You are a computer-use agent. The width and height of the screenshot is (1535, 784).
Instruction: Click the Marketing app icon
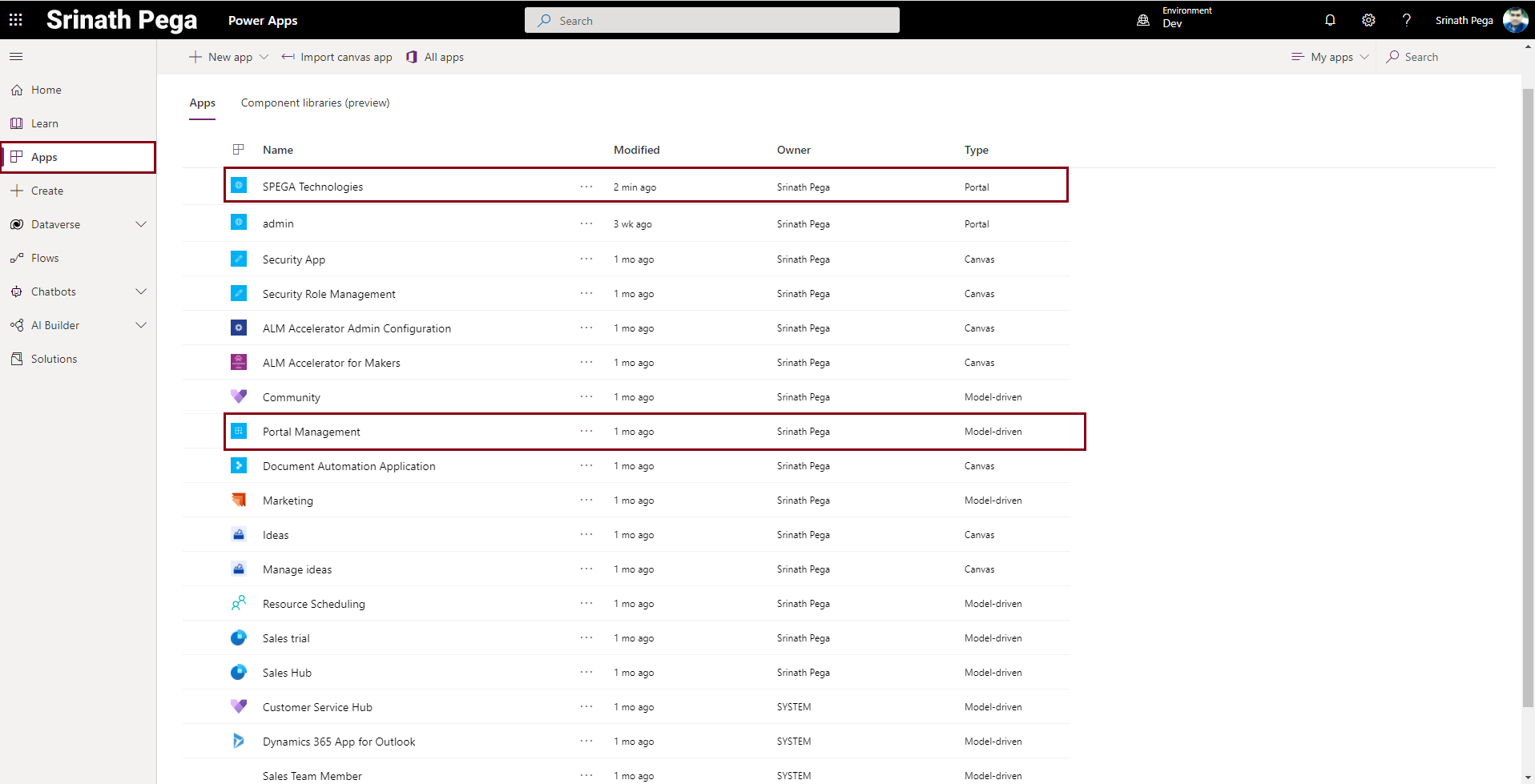click(239, 500)
